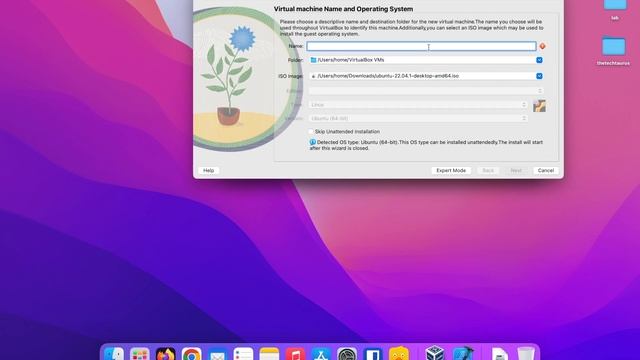Click the ubuntu-22.04.1-desktop-amd64.iso path
This screenshot has width=640, height=360.
(388, 76)
